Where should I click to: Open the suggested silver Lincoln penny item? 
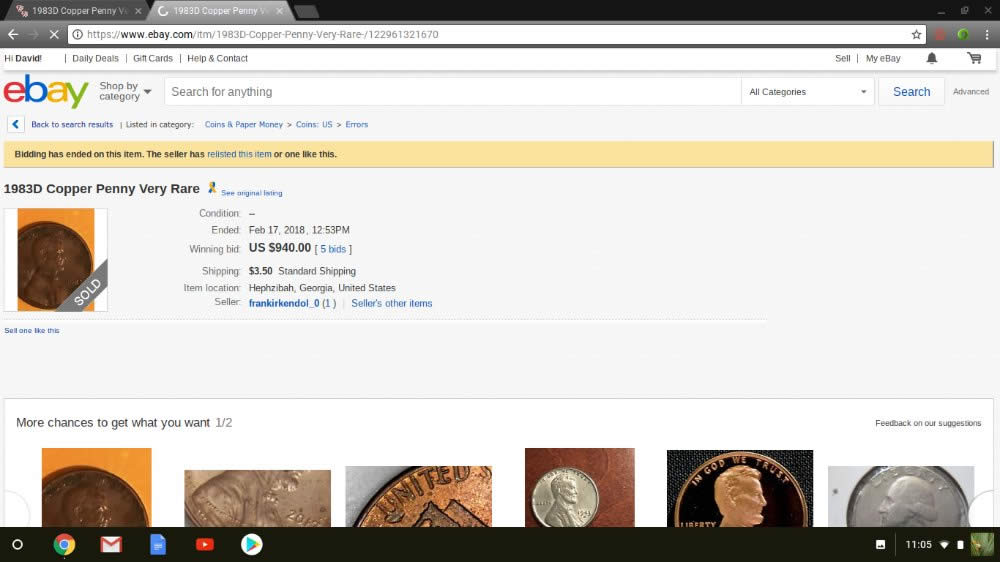coord(580,487)
